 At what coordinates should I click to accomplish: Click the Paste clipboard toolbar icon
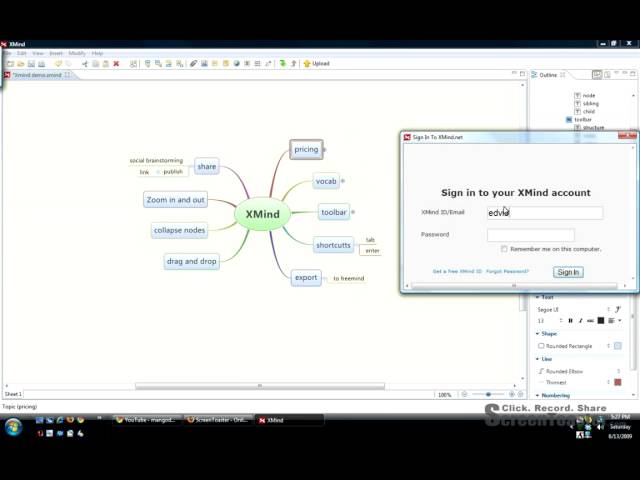[106, 64]
